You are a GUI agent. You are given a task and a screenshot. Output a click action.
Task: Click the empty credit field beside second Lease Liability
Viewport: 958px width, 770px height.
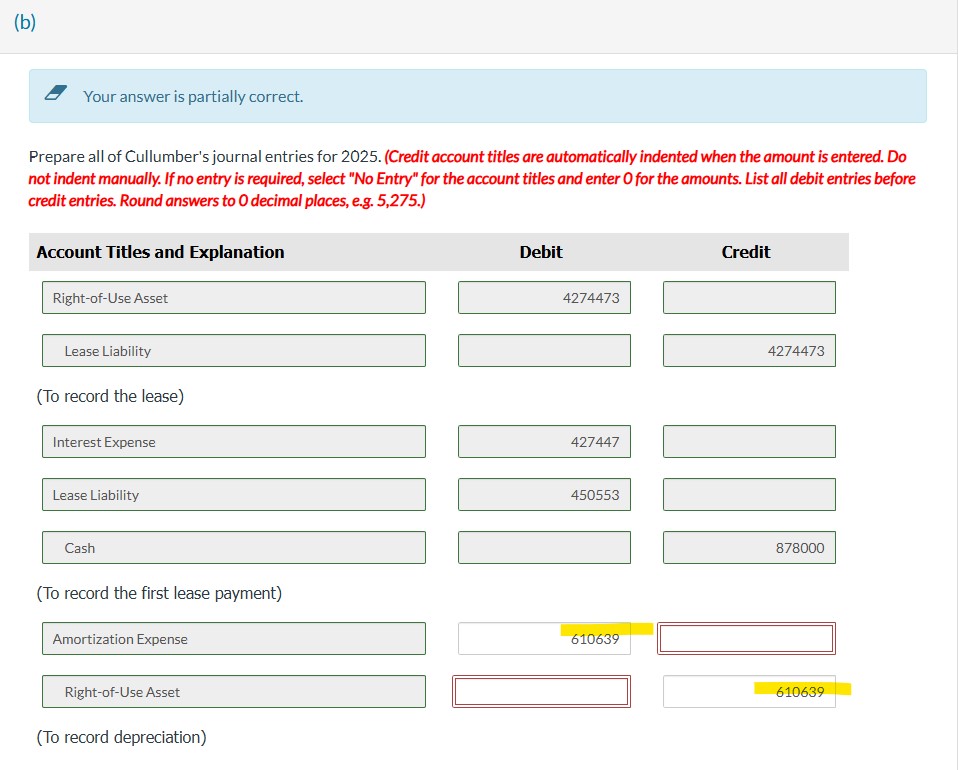click(x=749, y=495)
